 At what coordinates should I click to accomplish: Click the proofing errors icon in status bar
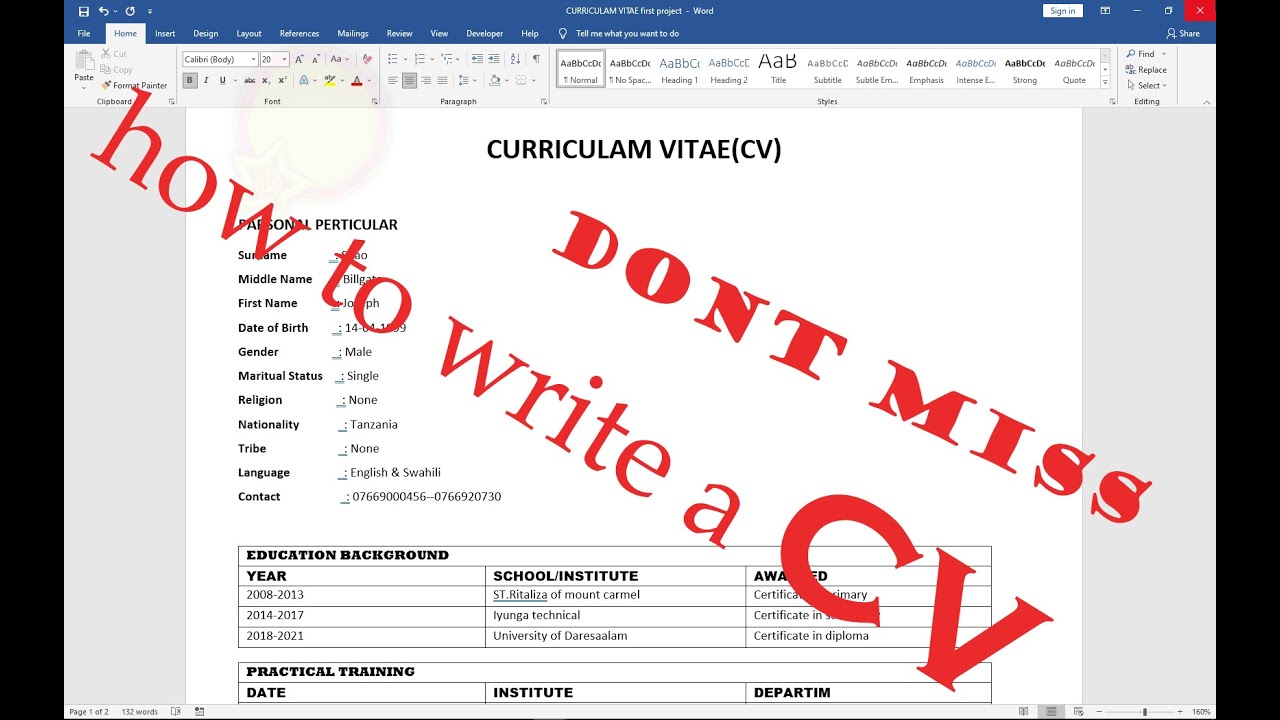pyautogui.click(x=176, y=712)
